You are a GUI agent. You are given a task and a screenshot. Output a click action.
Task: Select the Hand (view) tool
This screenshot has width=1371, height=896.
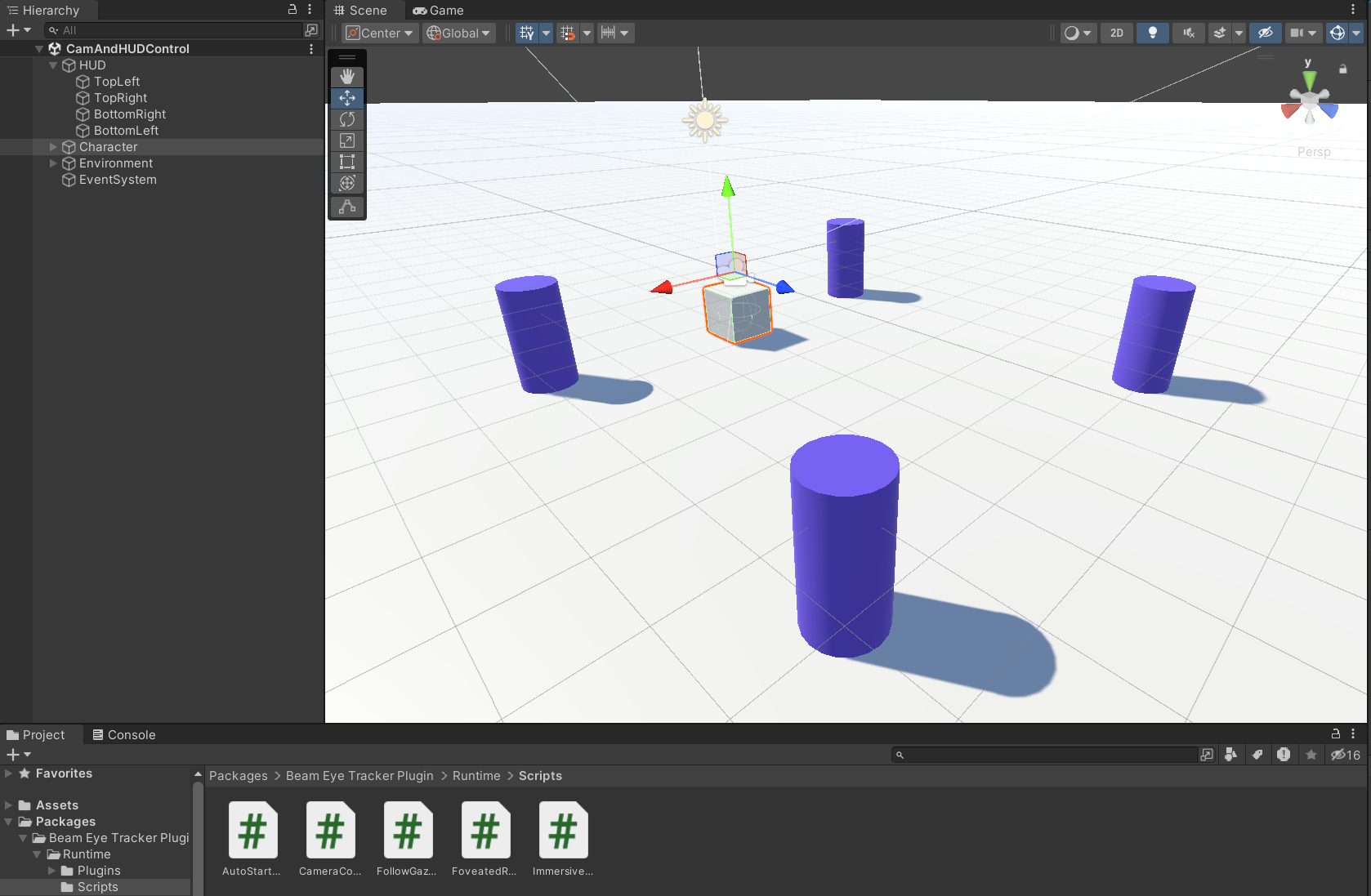(x=347, y=77)
